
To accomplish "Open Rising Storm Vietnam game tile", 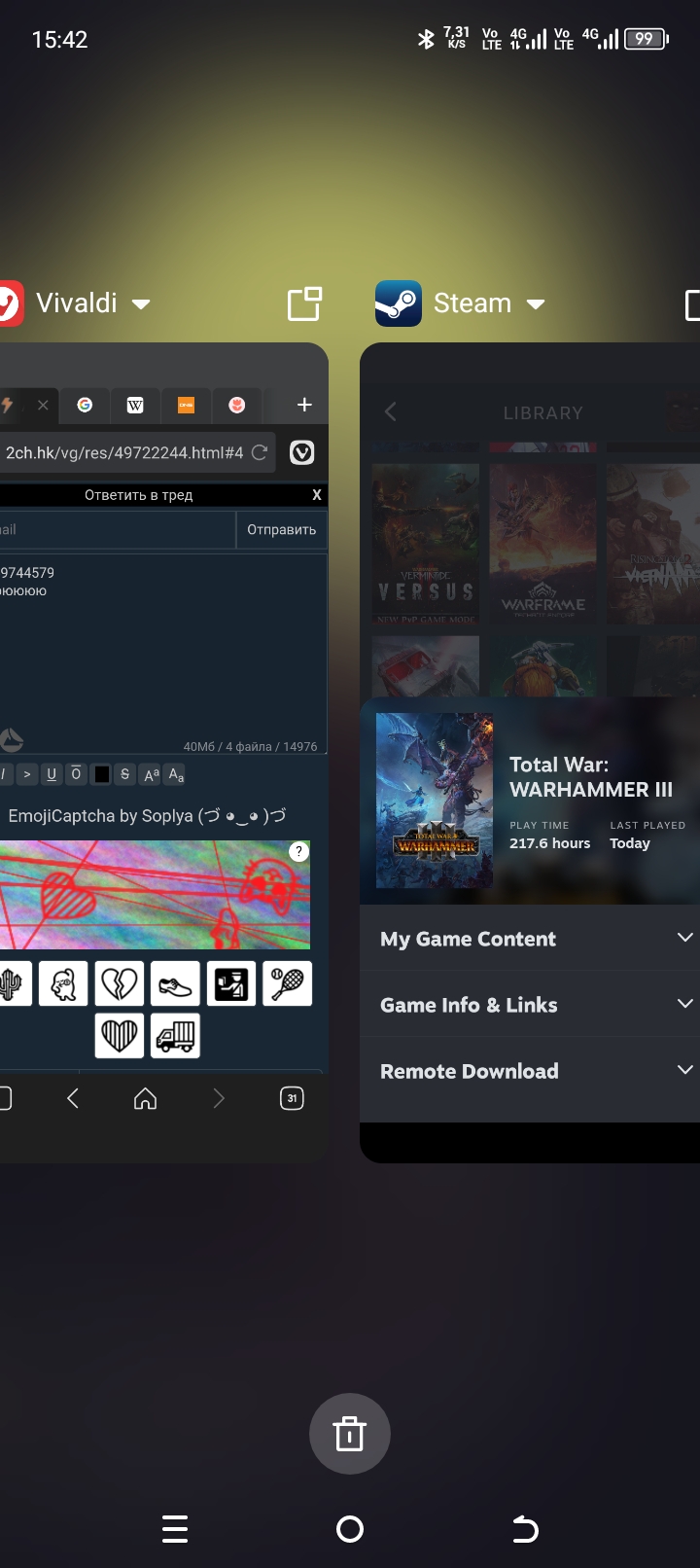I will click(653, 544).
